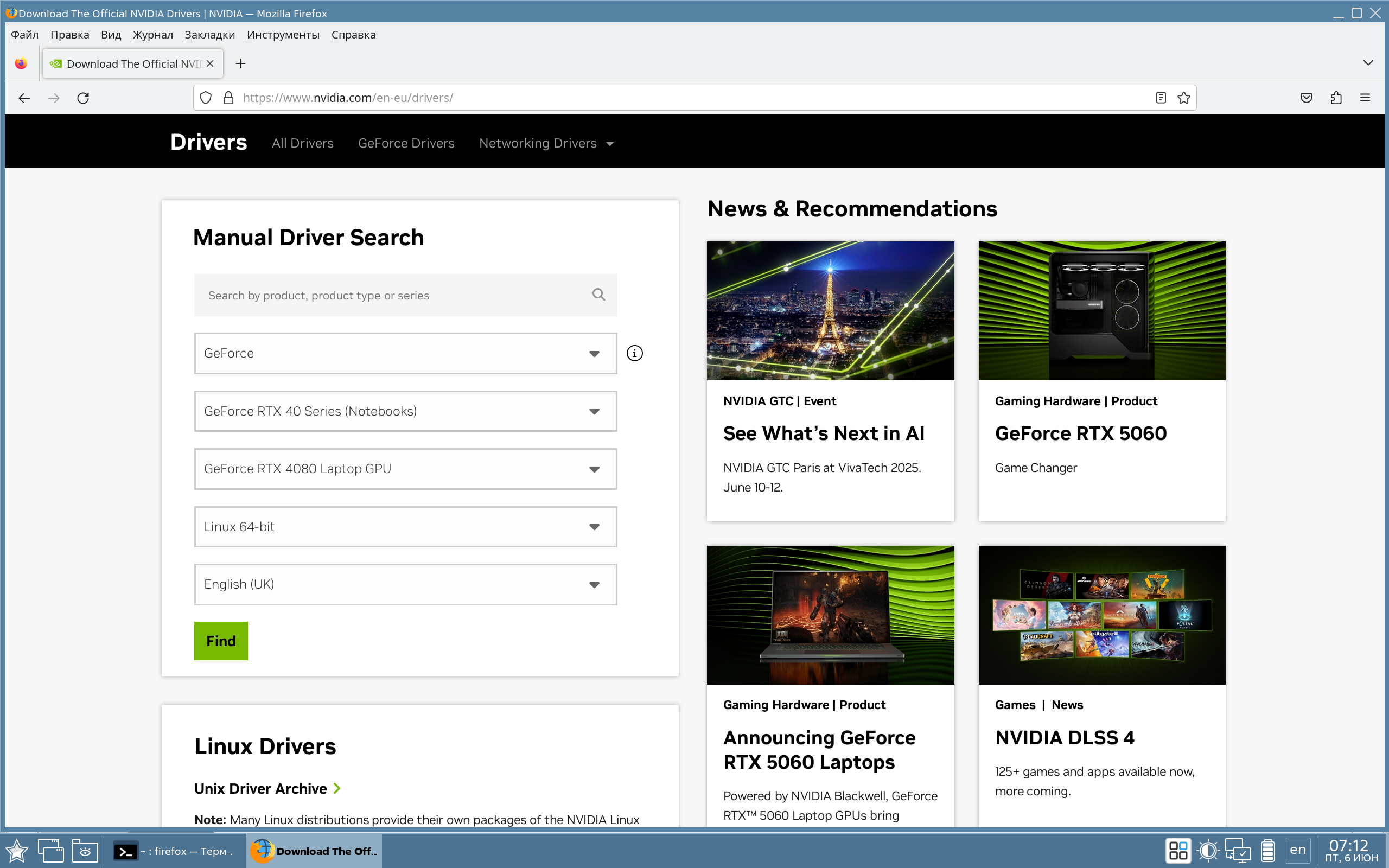Open See What's Next in AI article
Image resolution: width=1389 pixels, height=868 pixels.
pos(824,433)
